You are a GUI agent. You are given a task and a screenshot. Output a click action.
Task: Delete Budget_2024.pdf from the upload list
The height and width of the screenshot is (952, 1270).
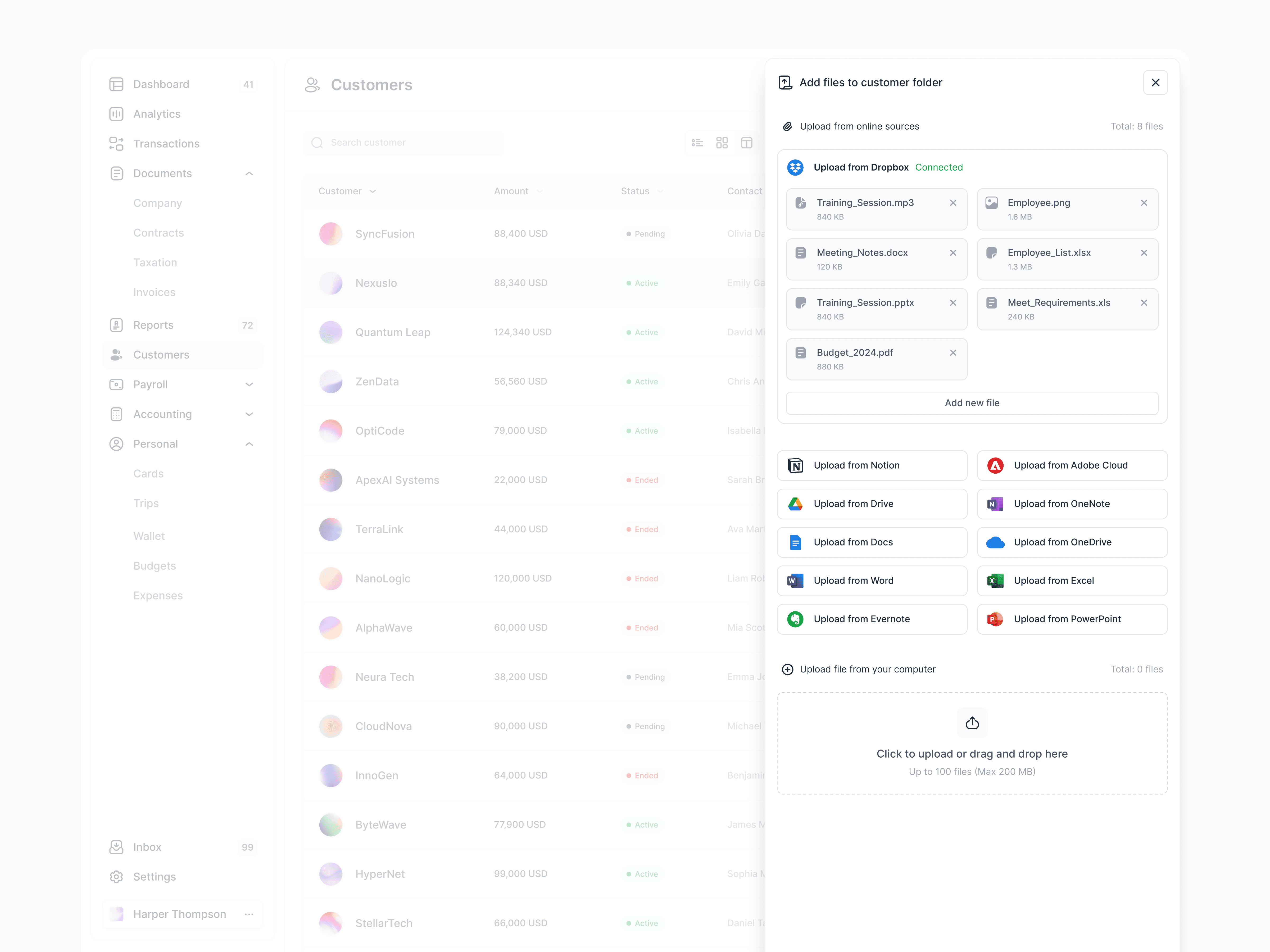click(x=953, y=352)
